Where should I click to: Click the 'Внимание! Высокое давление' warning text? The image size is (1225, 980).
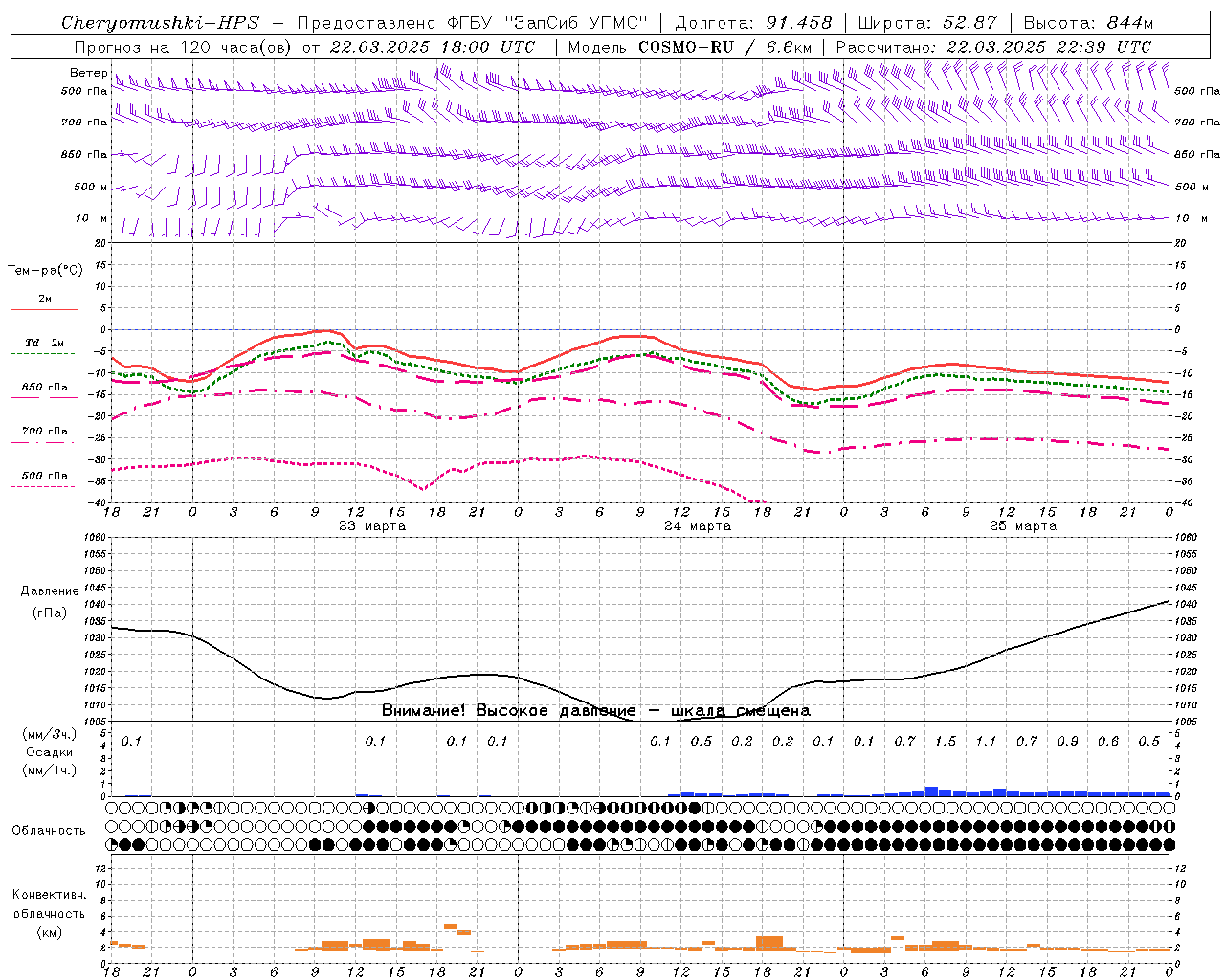(508, 711)
